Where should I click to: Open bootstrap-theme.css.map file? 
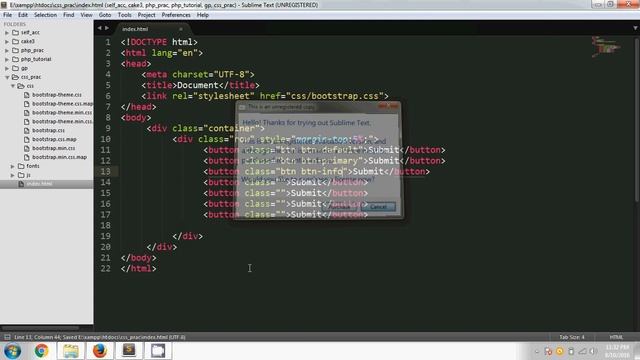coord(62,104)
